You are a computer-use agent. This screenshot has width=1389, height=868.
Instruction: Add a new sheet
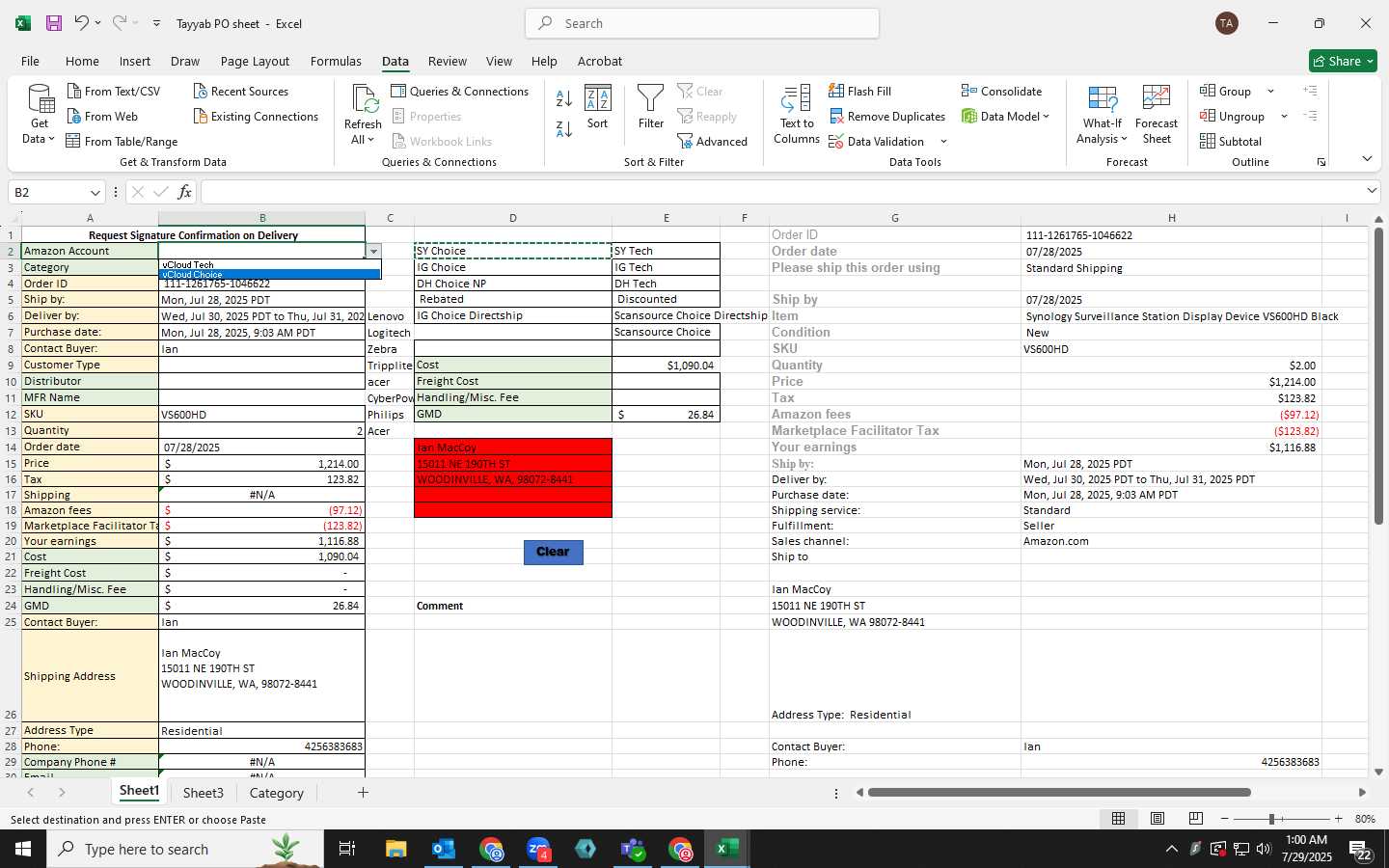(363, 793)
